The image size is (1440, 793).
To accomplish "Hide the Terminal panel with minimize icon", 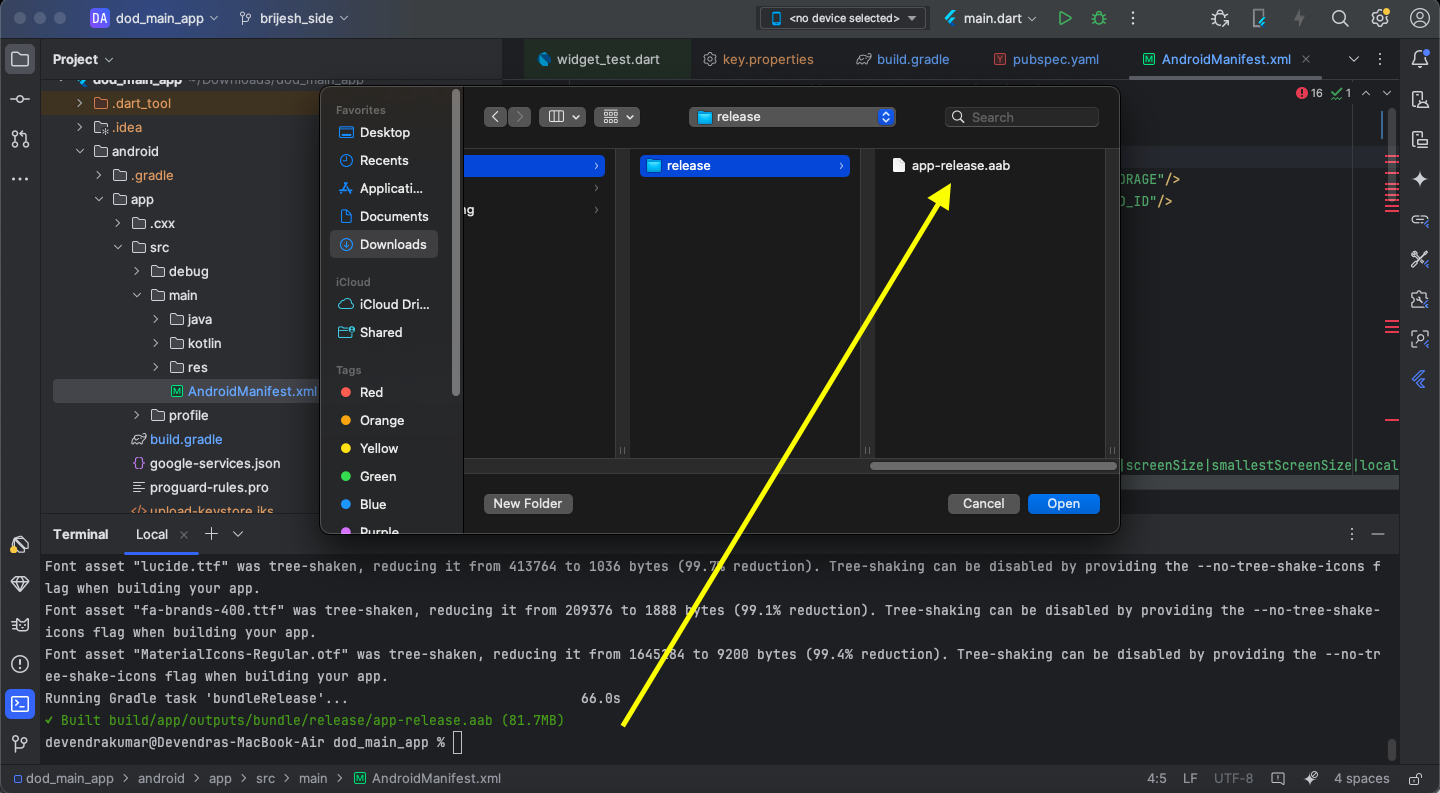I will click(1378, 534).
